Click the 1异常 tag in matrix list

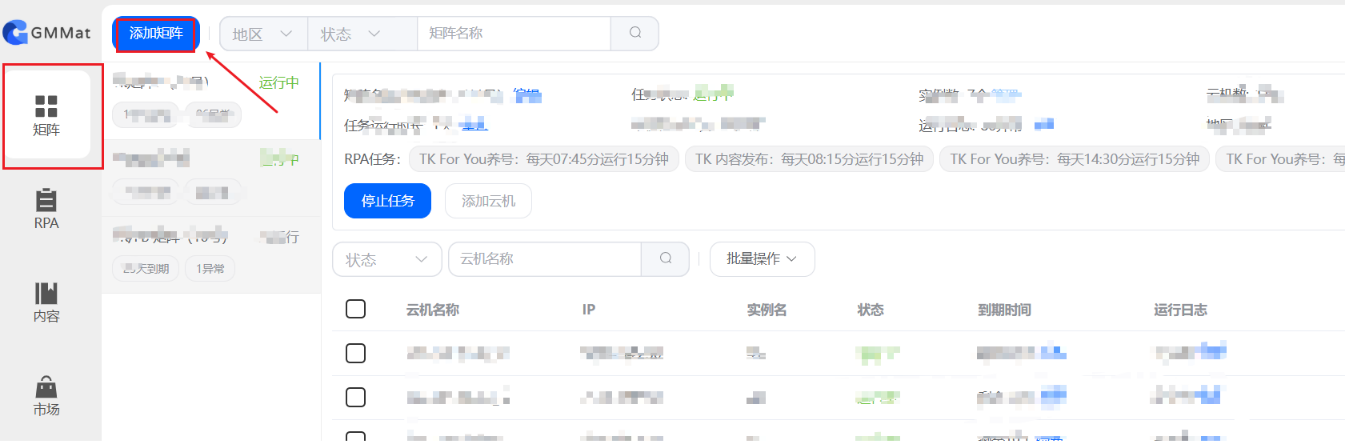point(210,268)
